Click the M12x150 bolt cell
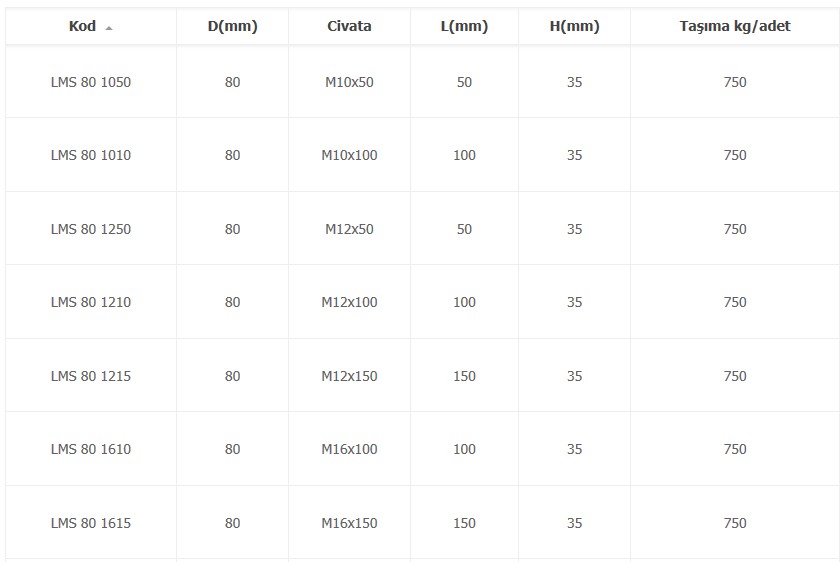Image resolution: width=840 pixels, height=562 pixels. coord(349,376)
